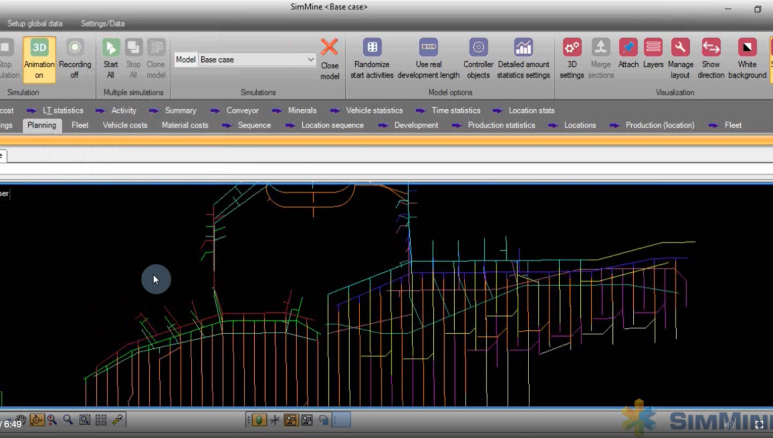Select the pan hand tool
This screenshot has height=438, width=773.
click(x=20, y=420)
